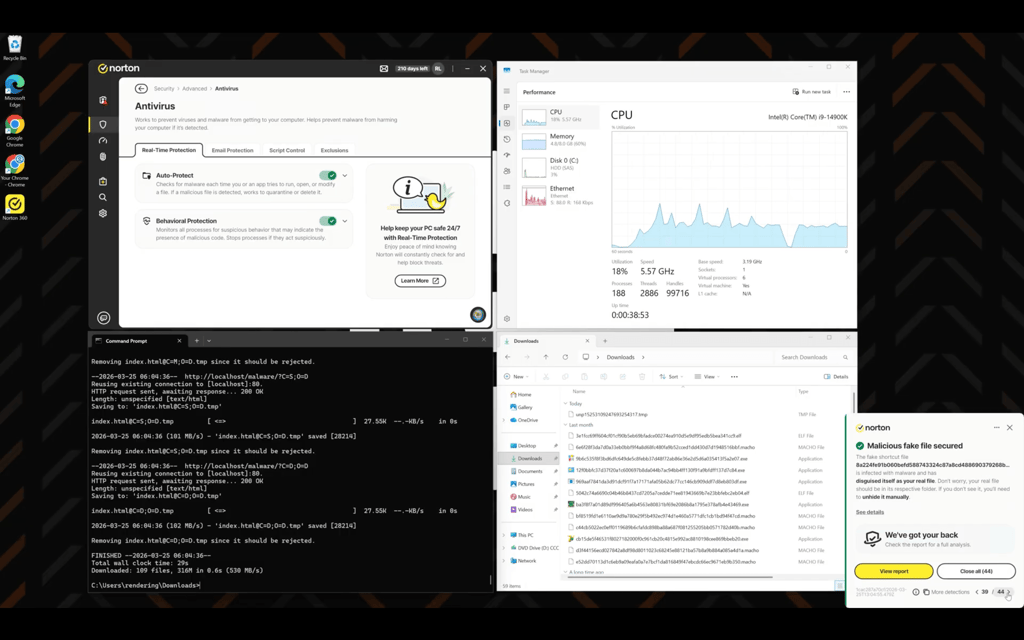
Task: Open Explorer toolbar more options ellipsis
Action: [734, 377]
